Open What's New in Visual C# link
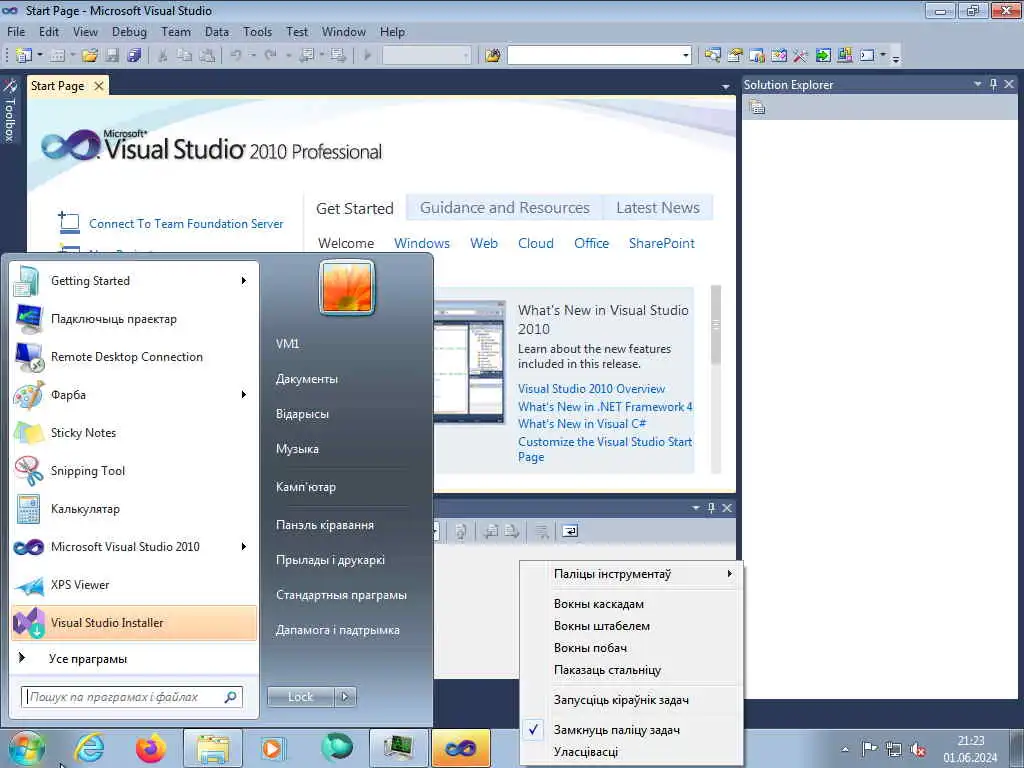1024x768 pixels. tap(582, 424)
